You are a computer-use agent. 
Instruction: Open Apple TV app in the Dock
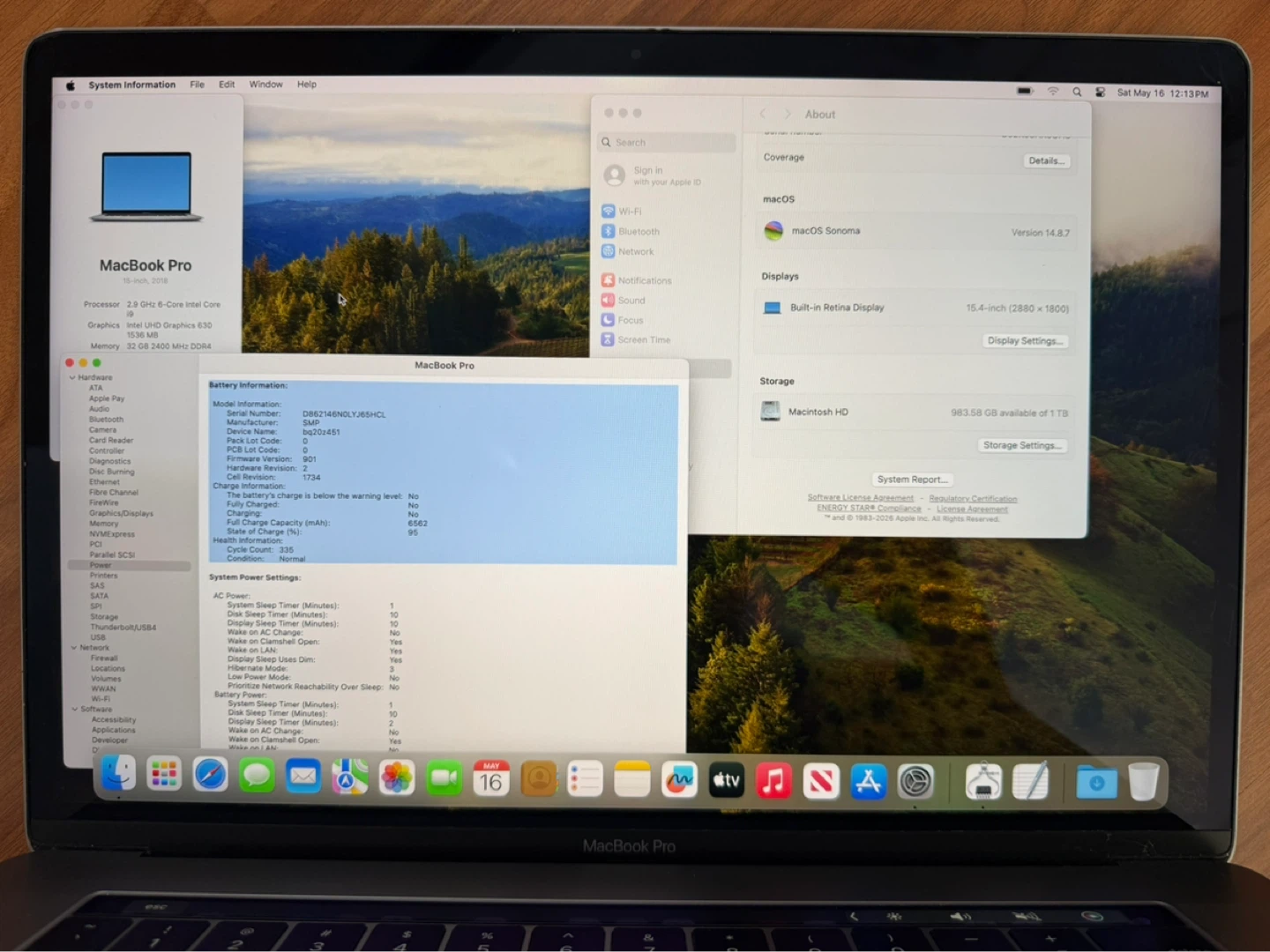click(727, 781)
